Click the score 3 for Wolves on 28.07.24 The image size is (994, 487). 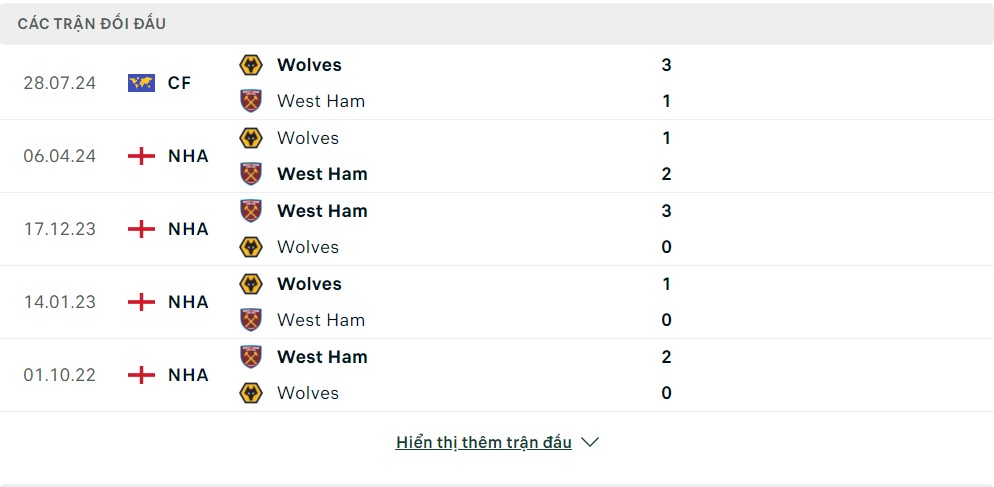(x=666, y=65)
